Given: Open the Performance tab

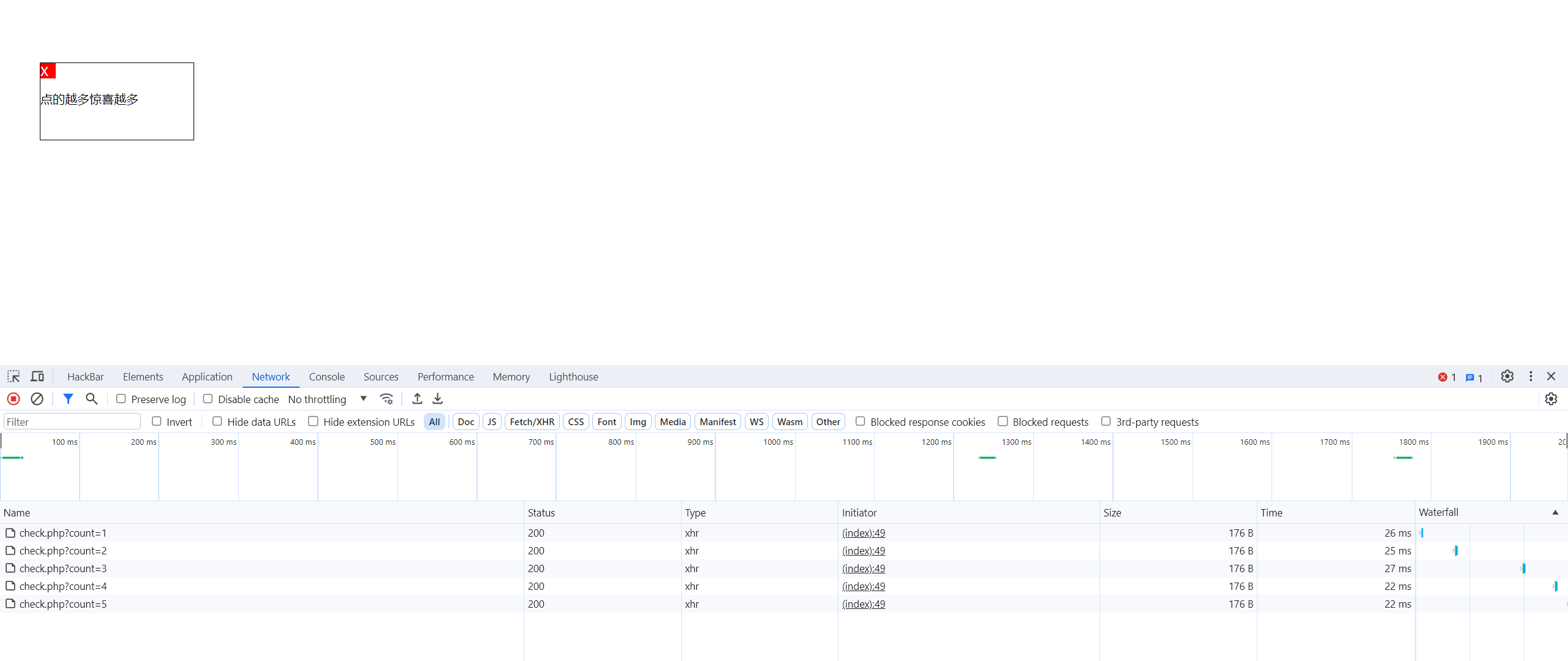Looking at the screenshot, I should tap(445, 377).
